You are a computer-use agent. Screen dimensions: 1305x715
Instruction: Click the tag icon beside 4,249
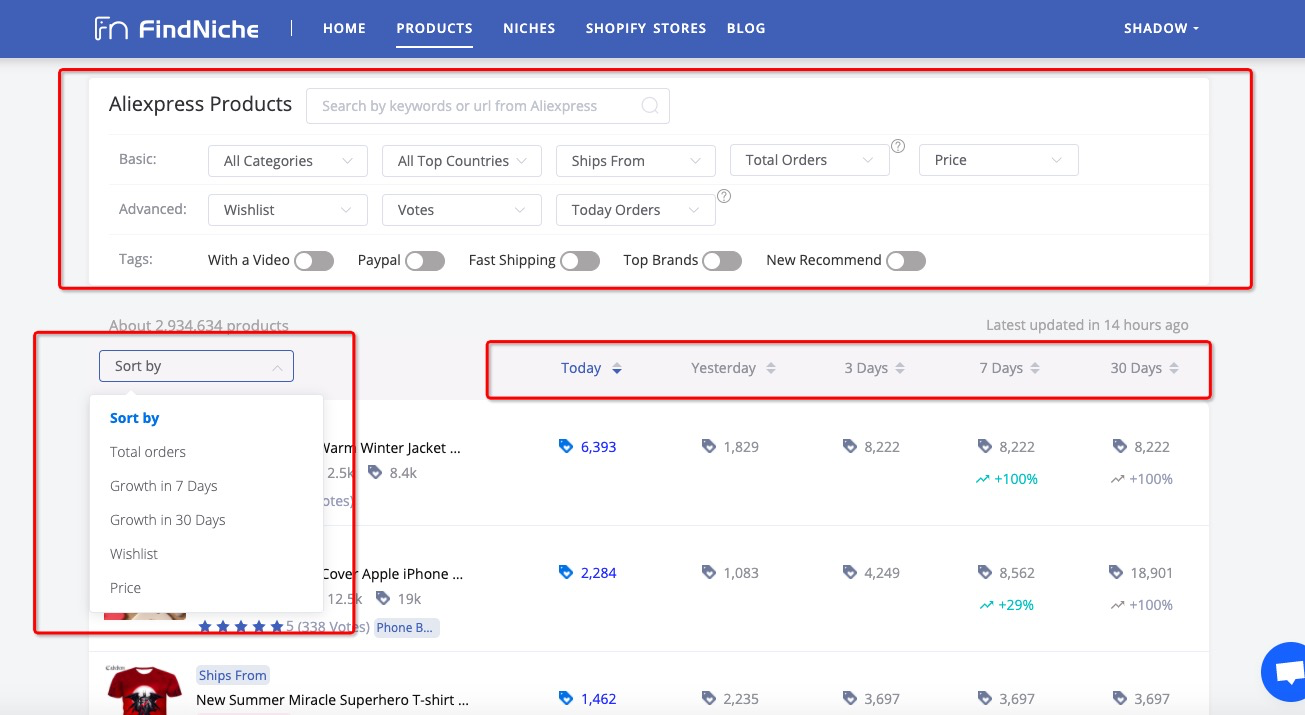tap(850, 573)
